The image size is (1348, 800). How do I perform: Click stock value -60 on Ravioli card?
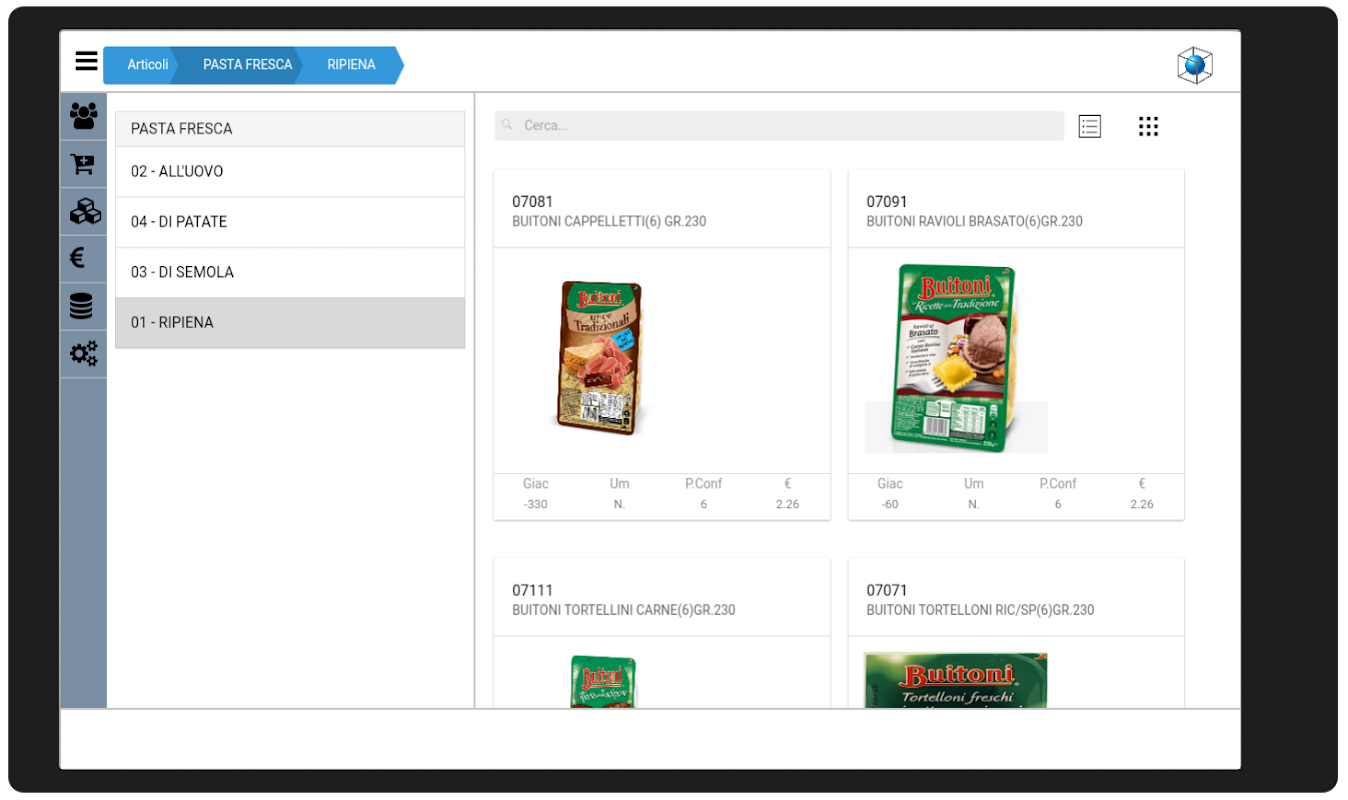[x=890, y=505]
